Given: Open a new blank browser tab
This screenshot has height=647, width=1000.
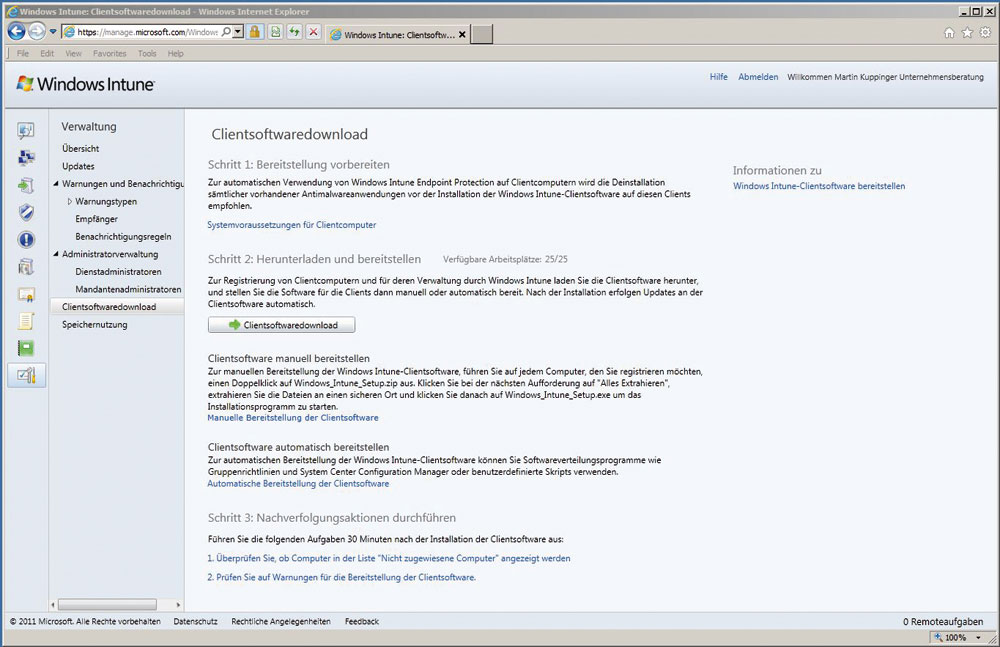Looking at the screenshot, I should point(482,34).
